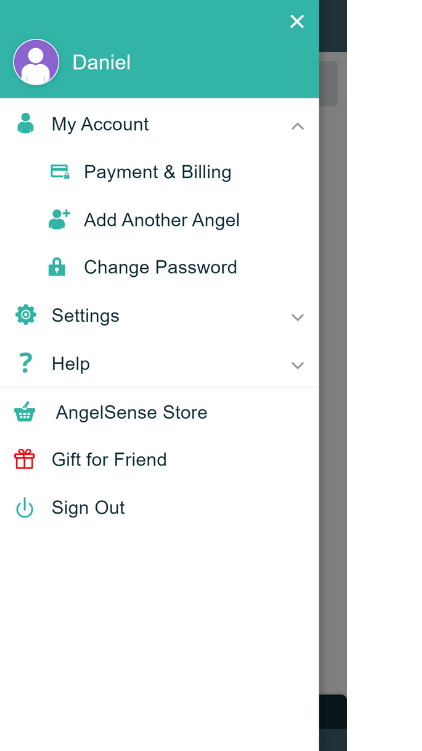Click the padlock Change Password icon
422x751 pixels.
(57, 267)
